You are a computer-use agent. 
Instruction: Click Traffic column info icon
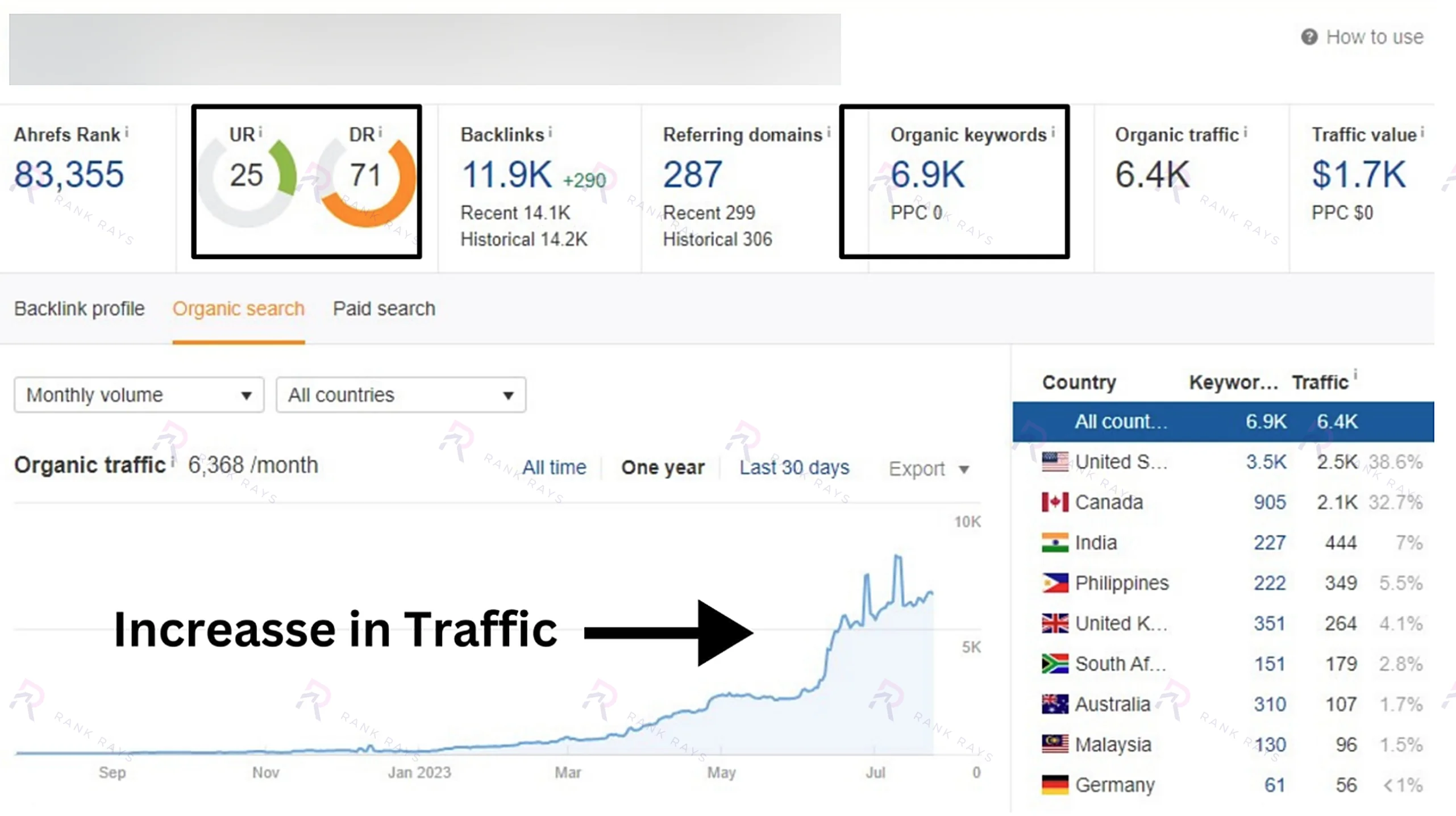pos(1355,375)
